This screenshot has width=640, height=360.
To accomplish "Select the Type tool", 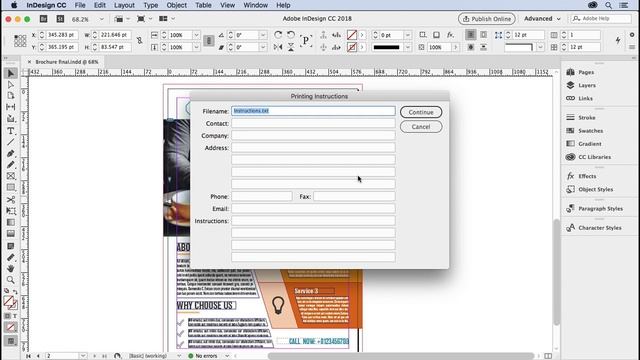I will click(11, 131).
